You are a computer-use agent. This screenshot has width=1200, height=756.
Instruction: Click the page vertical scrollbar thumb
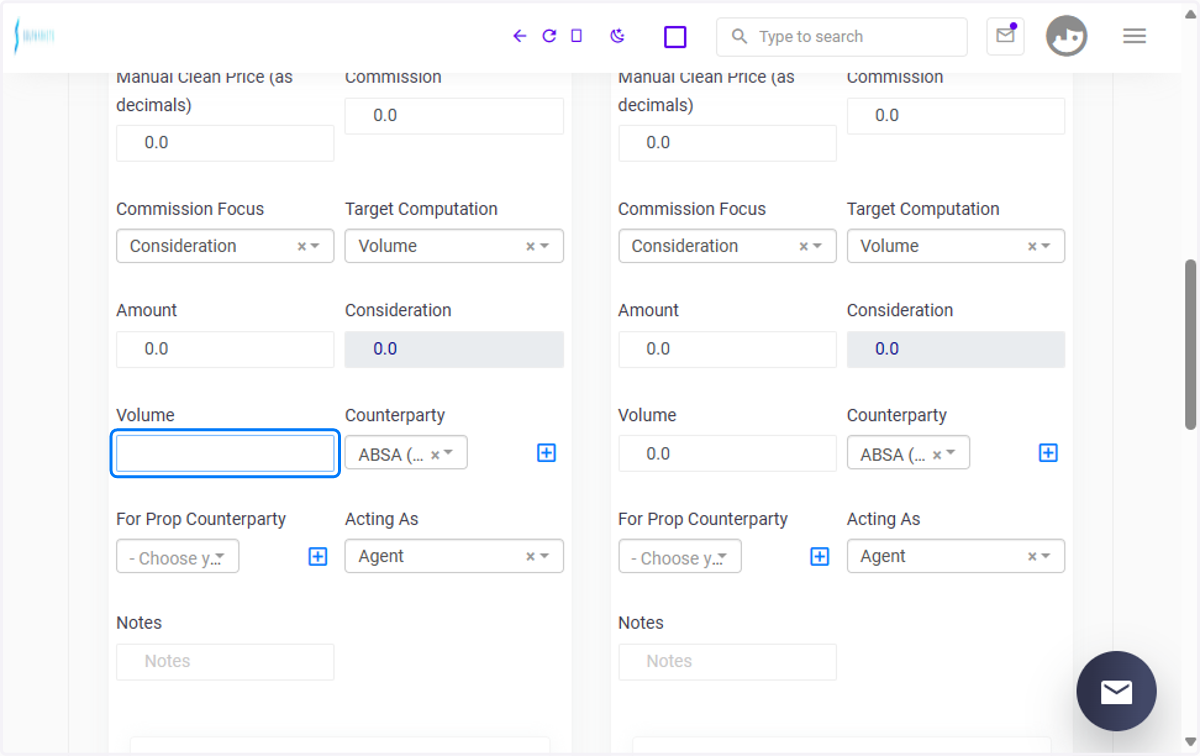pos(1190,345)
